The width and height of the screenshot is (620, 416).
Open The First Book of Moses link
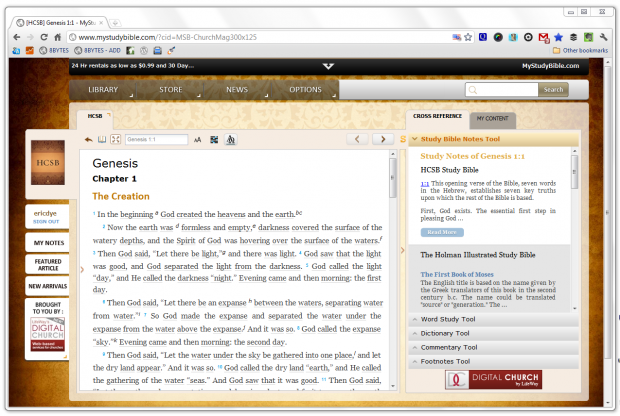coord(457,274)
